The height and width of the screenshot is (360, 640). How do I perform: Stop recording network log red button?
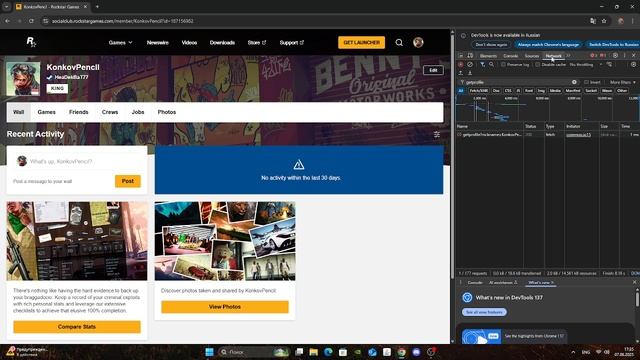(461, 64)
